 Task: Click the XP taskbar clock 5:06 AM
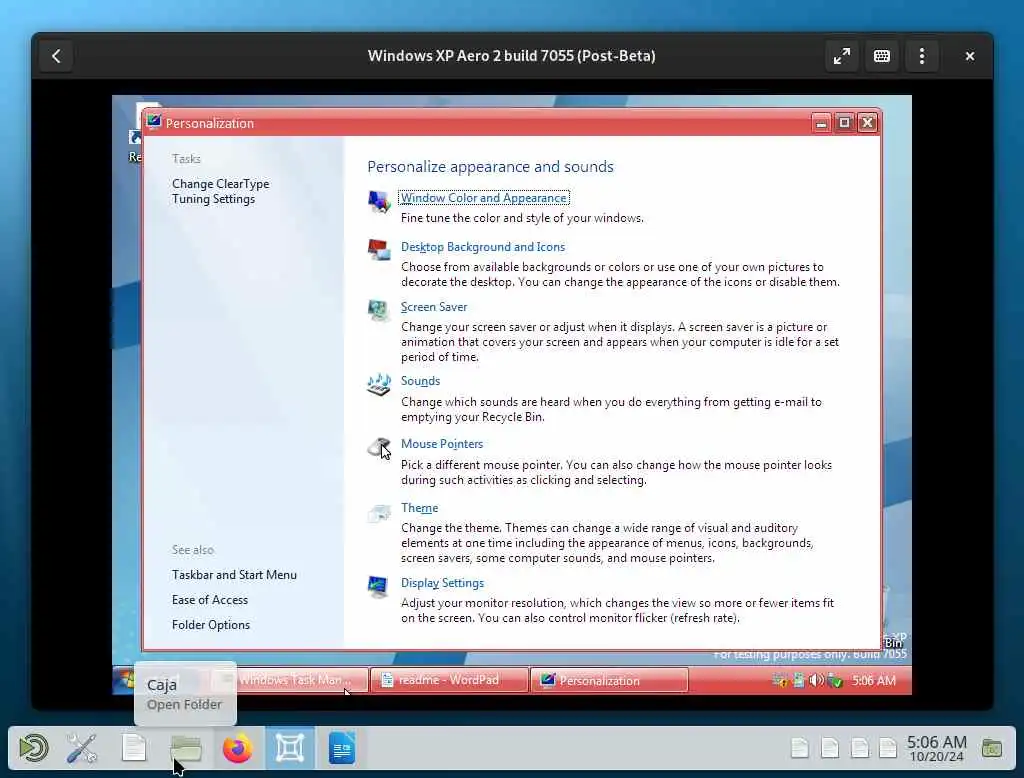pyautogui.click(x=873, y=681)
